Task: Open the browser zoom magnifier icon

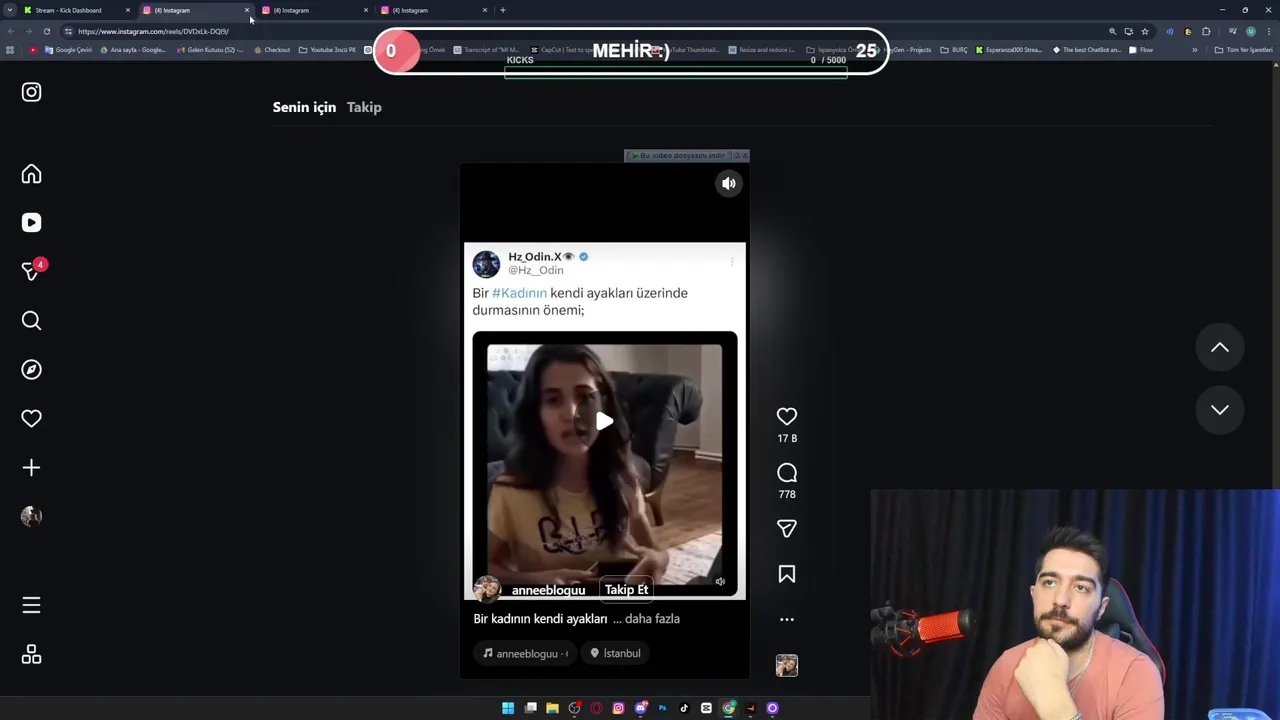Action: 1112,31
